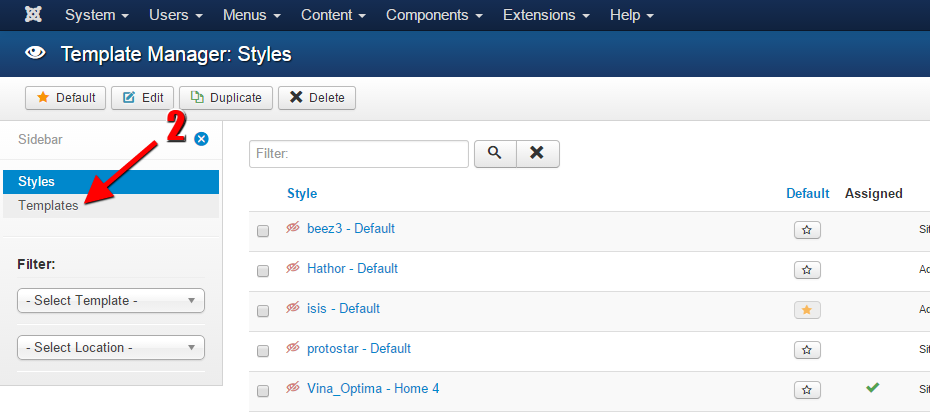Check the beez3 - Default checkbox
The width and height of the screenshot is (930, 412).
coord(263,231)
